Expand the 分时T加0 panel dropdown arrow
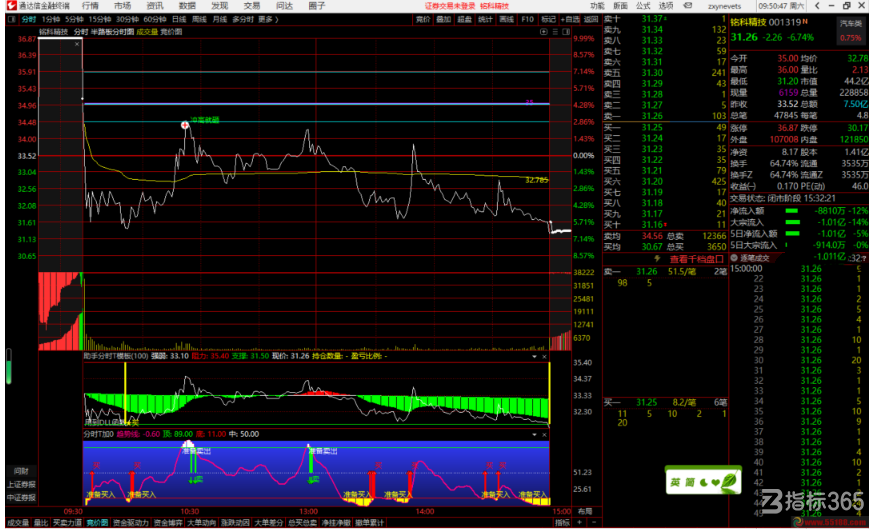 (x=534, y=434)
